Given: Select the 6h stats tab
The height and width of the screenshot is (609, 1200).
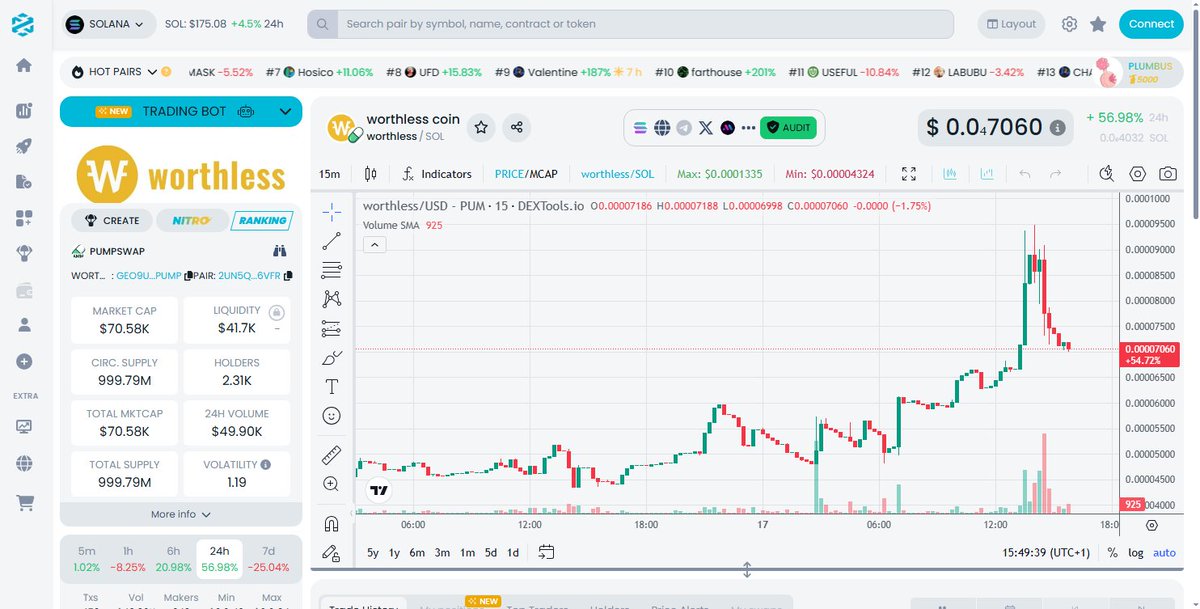Looking at the screenshot, I should tap(173, 558).
